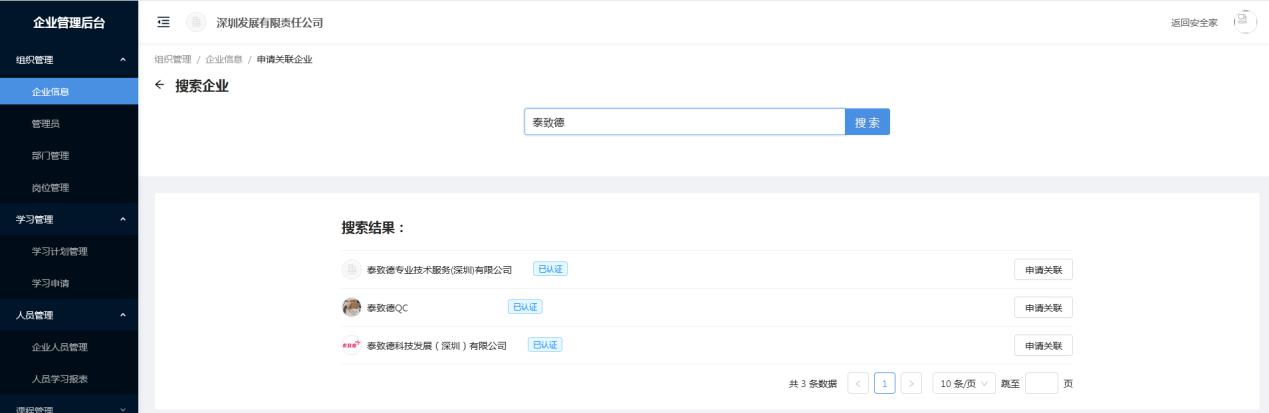Apply to associate with 泰致德科技发展（深圳）有限公司
Viewport: 1269px width, 413px height.
coord(1043,345)
